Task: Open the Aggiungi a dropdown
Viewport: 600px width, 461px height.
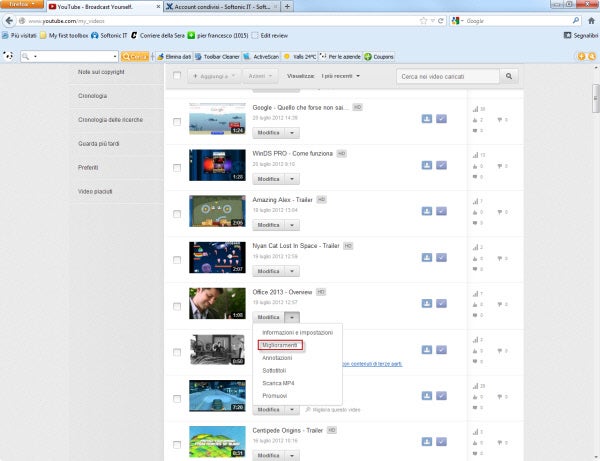Action: [214, 76]
